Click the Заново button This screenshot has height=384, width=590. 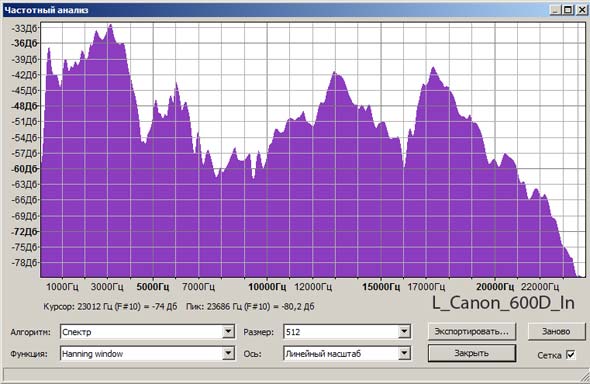[x=556, y=332]
